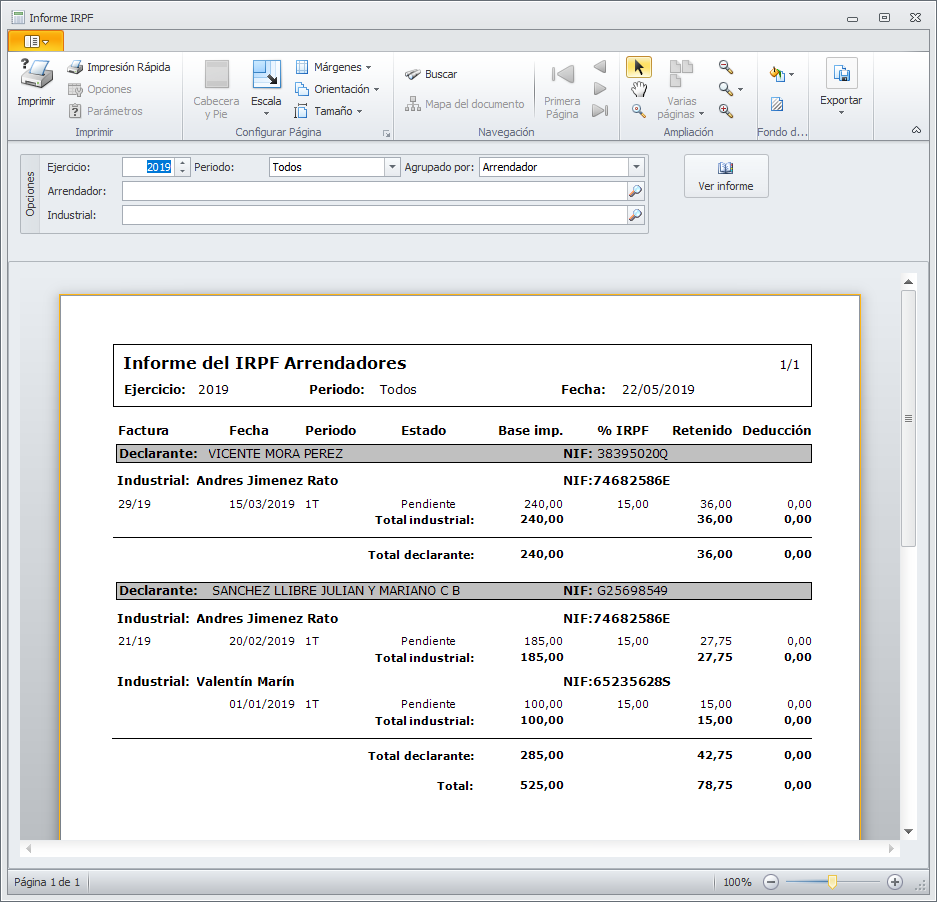Click the watermark icon in Fondo group
The image size is (937, 902).
(777, 104)
